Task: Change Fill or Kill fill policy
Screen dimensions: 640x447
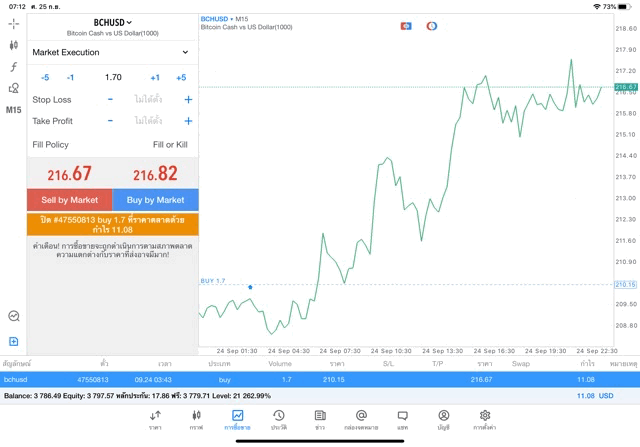Action: [x=170, y=145]
